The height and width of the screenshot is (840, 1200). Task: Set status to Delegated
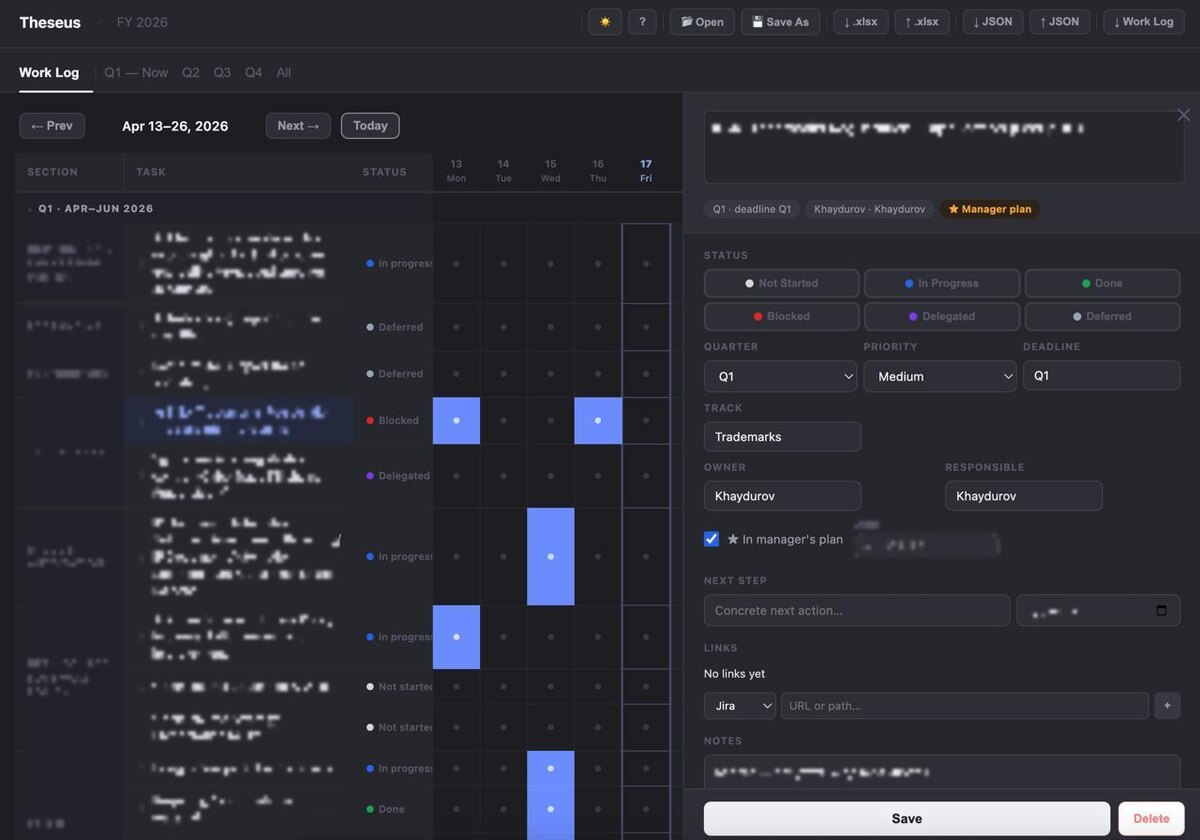(942, 316)
